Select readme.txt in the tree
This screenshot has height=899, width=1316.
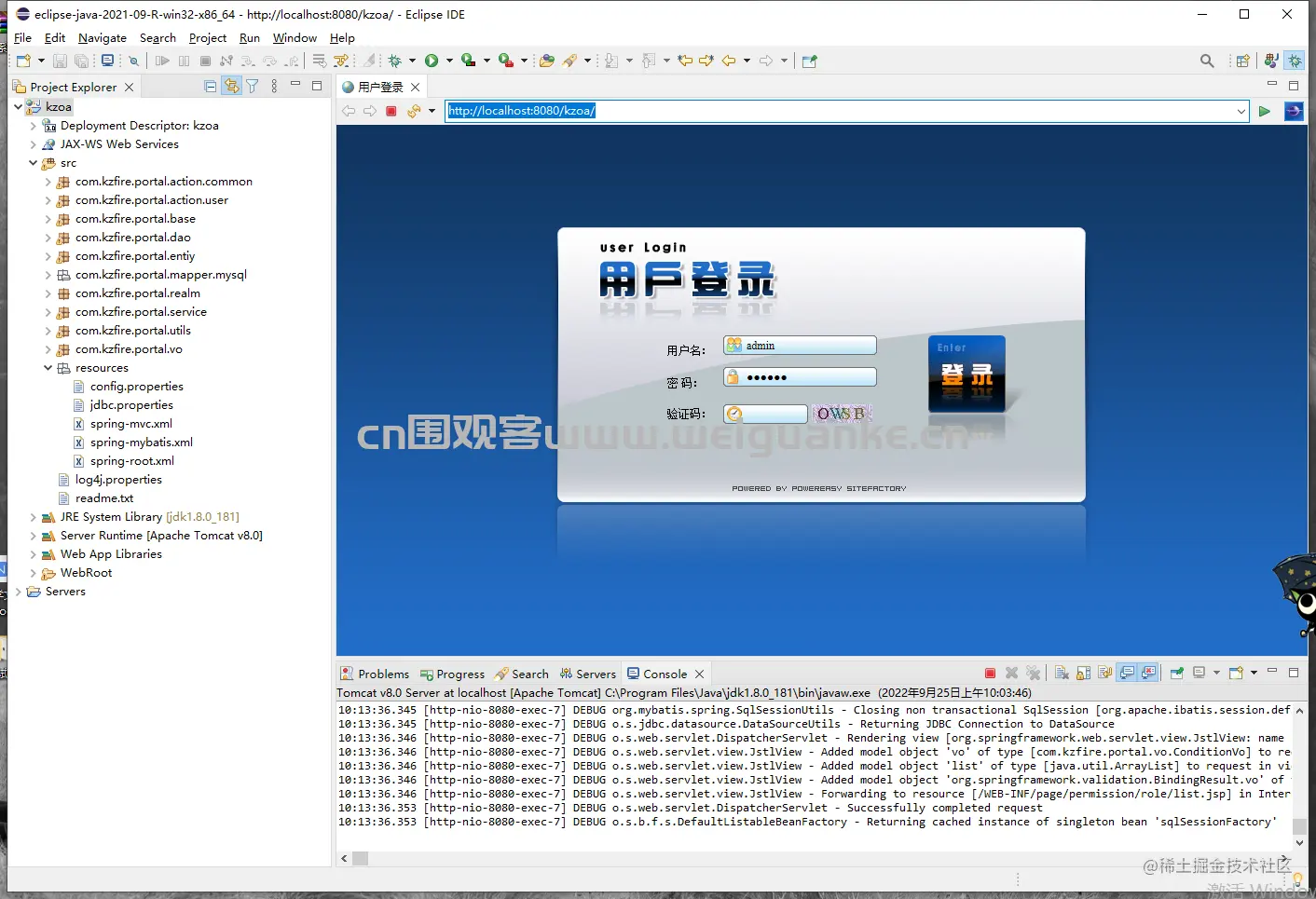click(104, 497)
